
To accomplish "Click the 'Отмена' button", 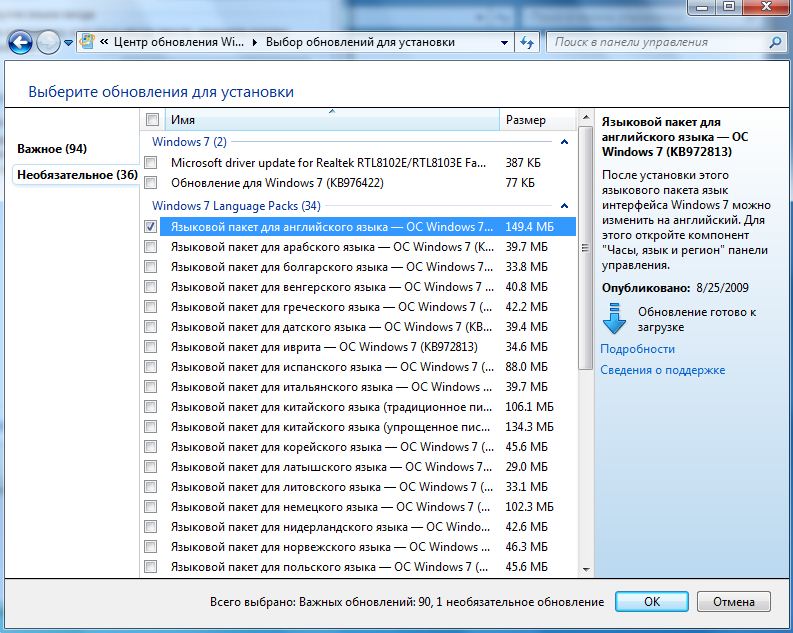I will click(x=733, y=602).
